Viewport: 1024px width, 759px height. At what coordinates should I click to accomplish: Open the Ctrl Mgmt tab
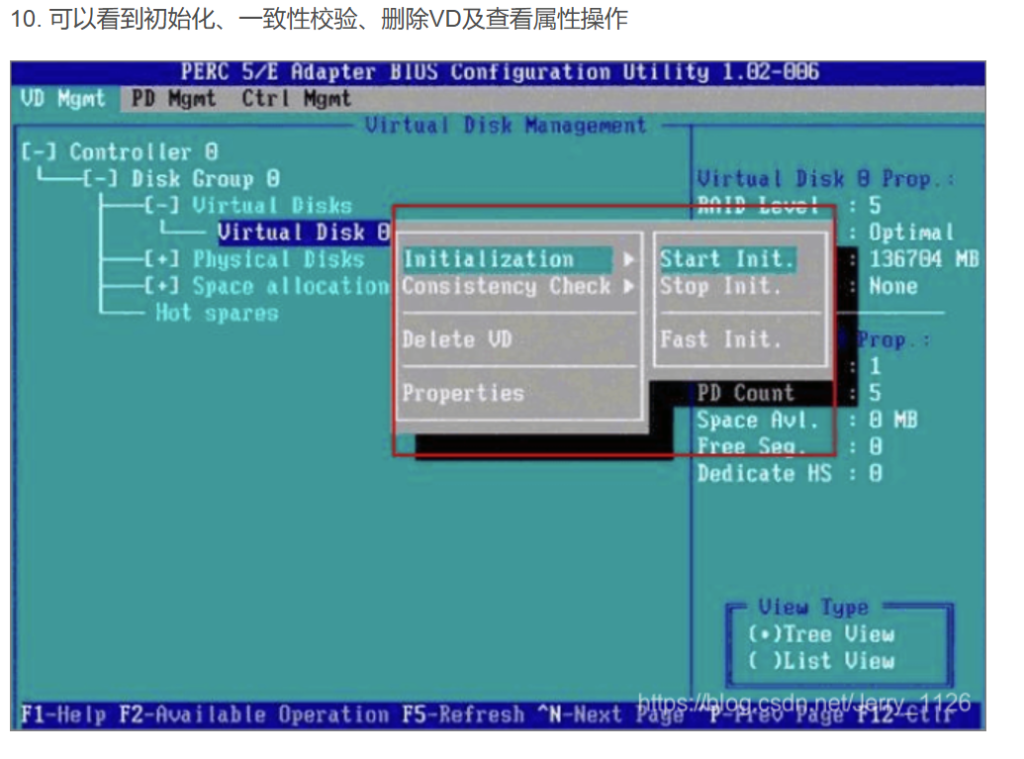(x=296, y=99)
